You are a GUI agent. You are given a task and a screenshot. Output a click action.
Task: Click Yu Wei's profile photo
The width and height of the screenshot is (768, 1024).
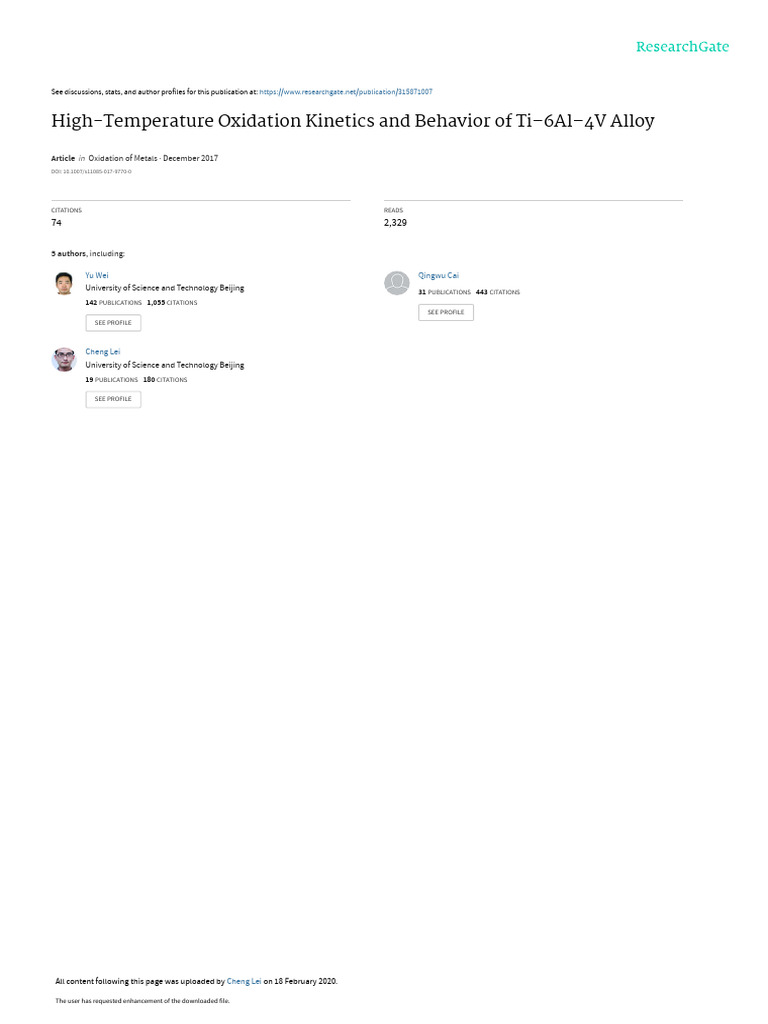tap(64, 283)
